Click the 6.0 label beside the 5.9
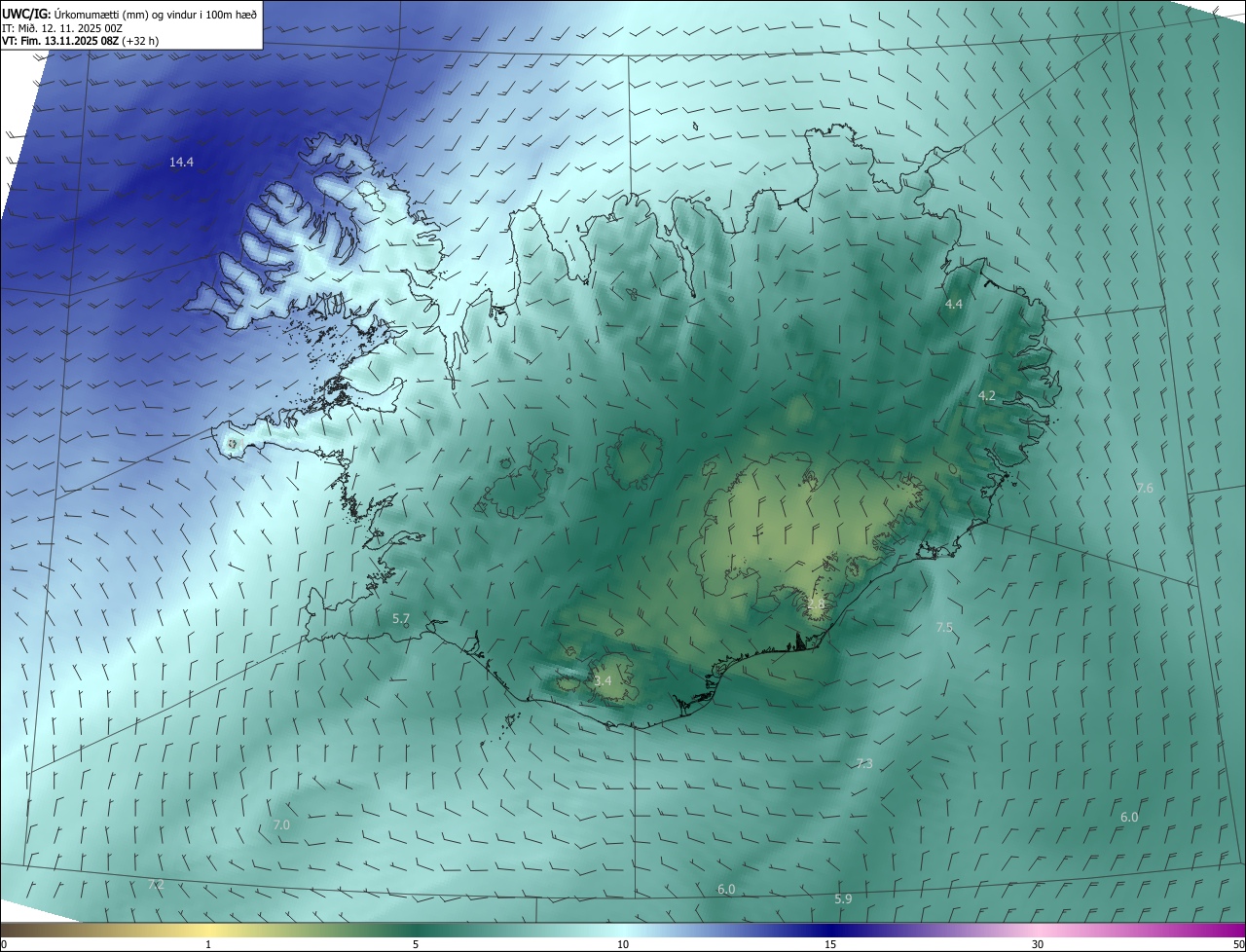This screenshot has width=1246, height=952. [726, 890]
